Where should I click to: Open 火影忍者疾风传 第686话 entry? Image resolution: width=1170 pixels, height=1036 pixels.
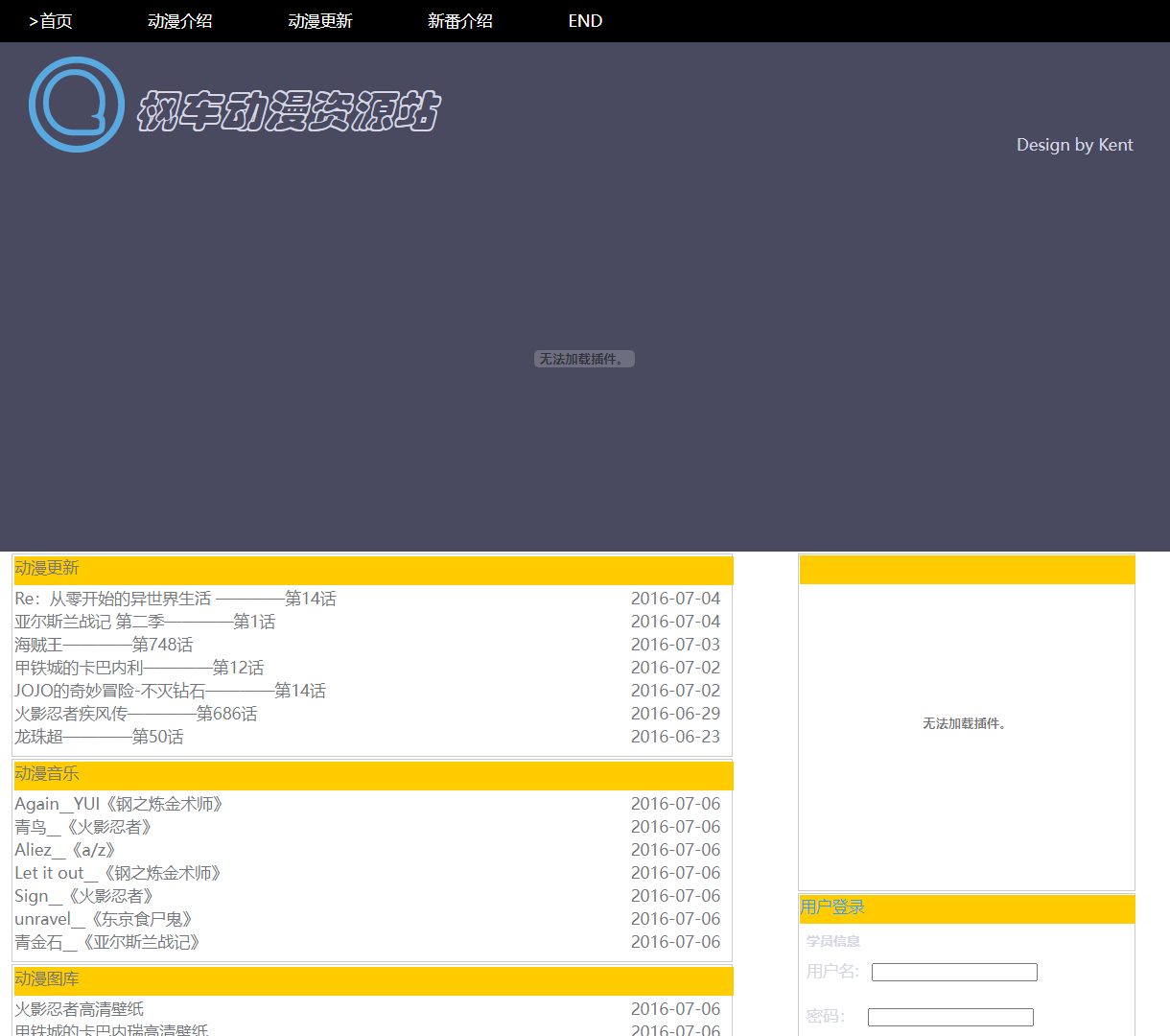click(x=135, y=714)
